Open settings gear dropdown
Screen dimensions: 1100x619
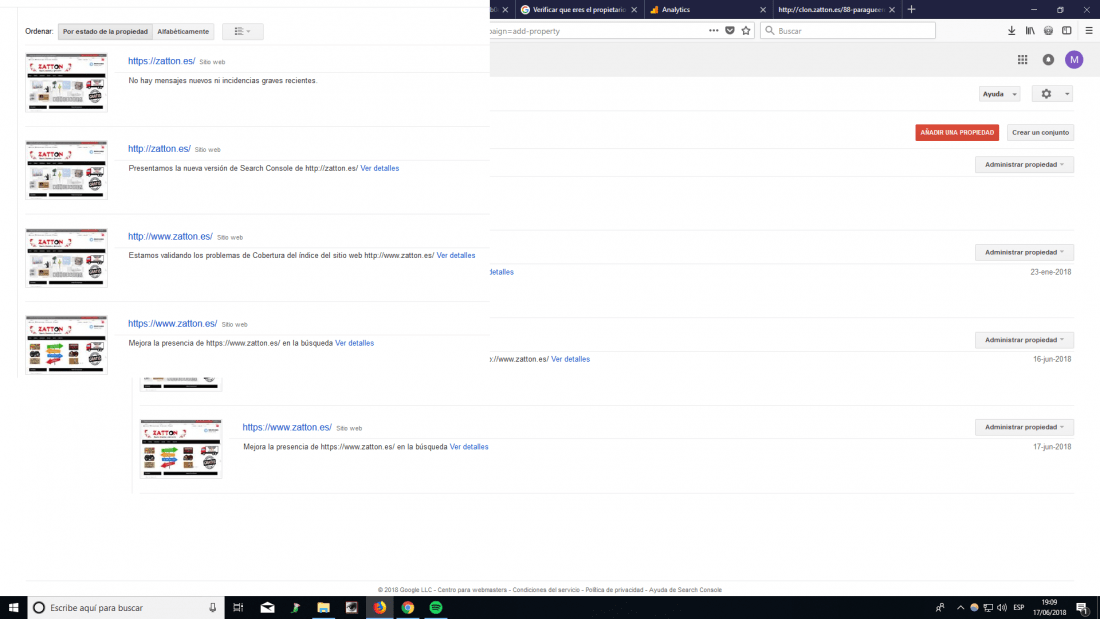pos(1052,94)
